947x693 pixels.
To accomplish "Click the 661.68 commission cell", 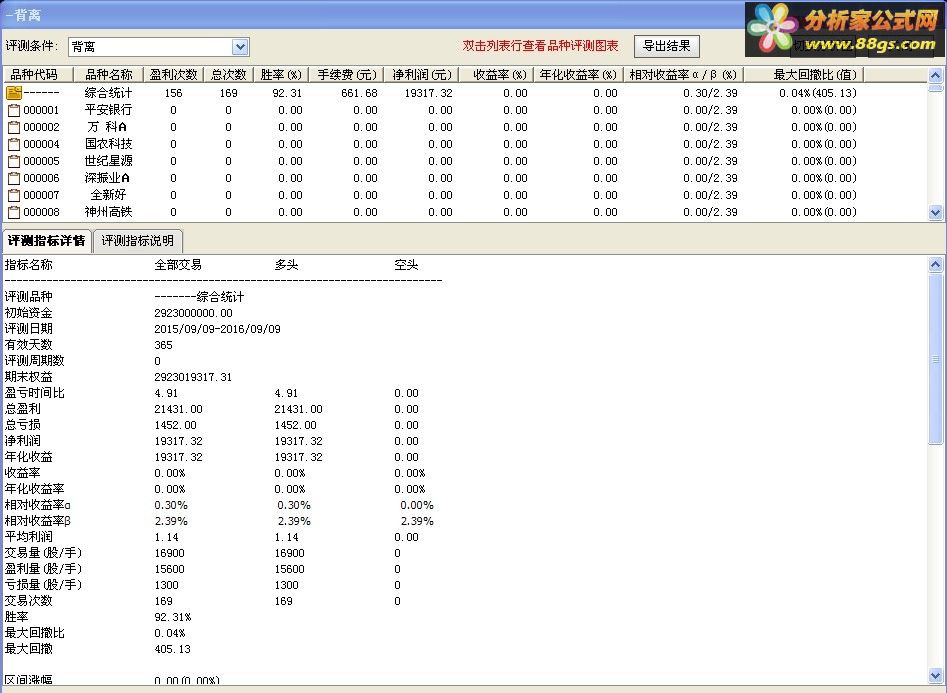I will pyautogui.click(x=359, y=93).
